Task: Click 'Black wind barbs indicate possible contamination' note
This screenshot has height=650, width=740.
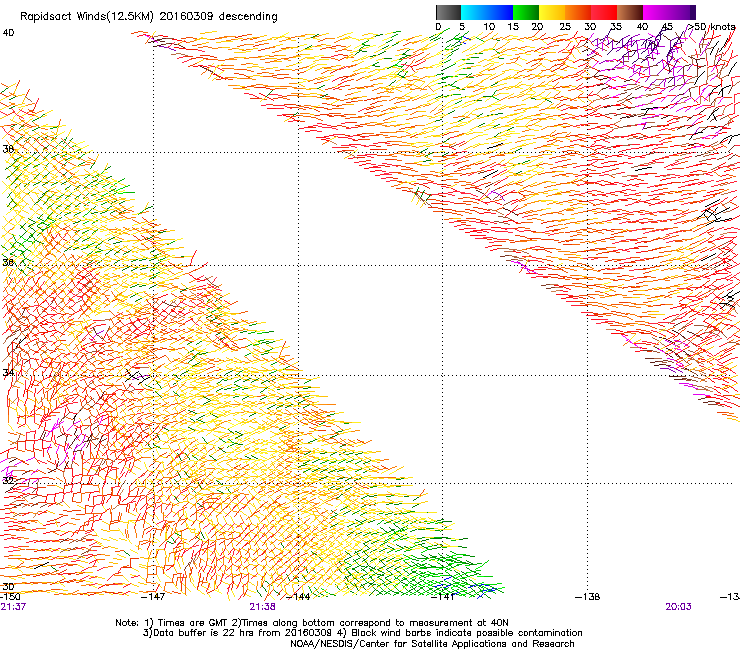Action: (x=467, y=633)
